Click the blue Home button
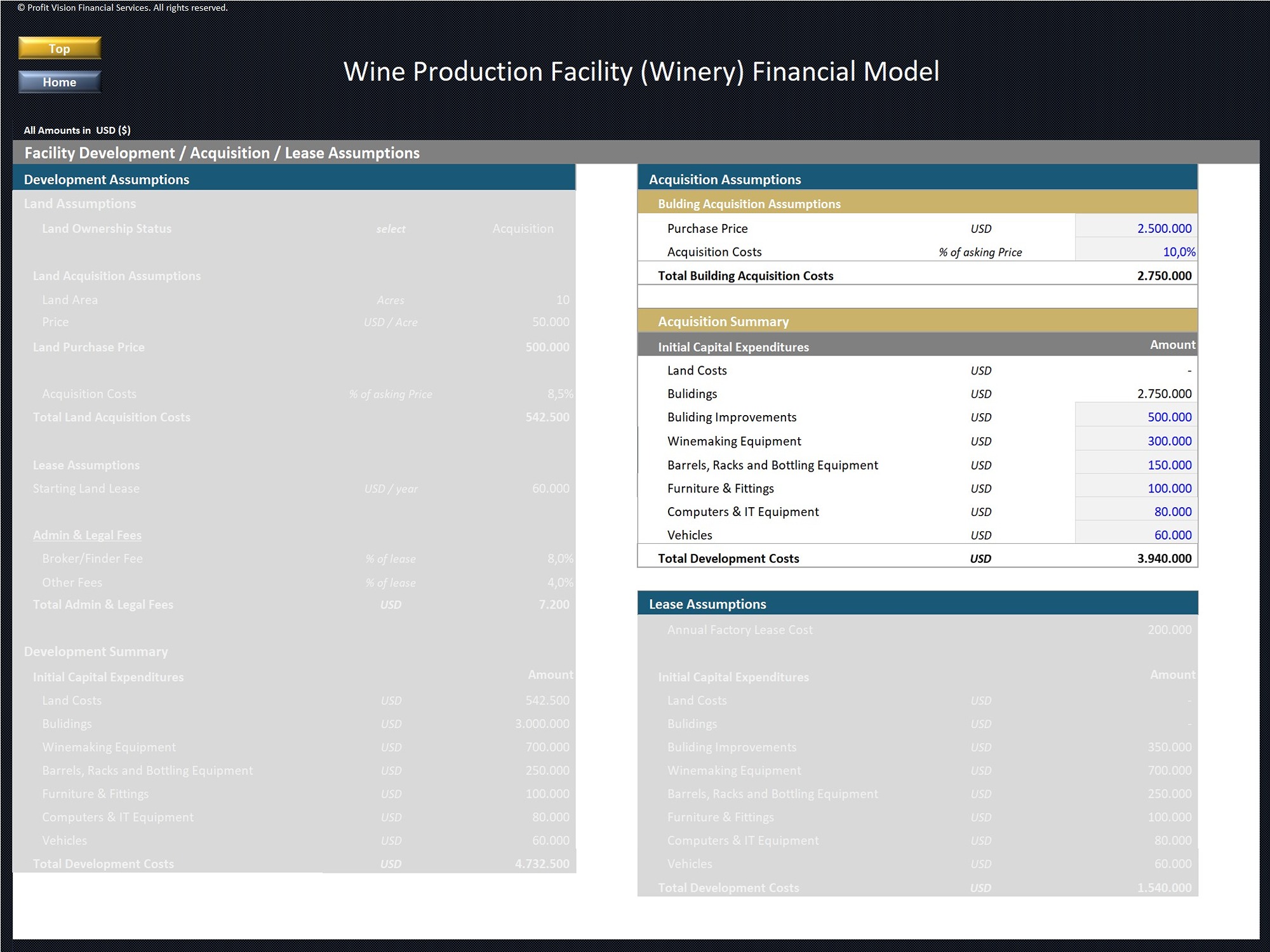This screenshot has height=952, width=1270. [60, 82]
